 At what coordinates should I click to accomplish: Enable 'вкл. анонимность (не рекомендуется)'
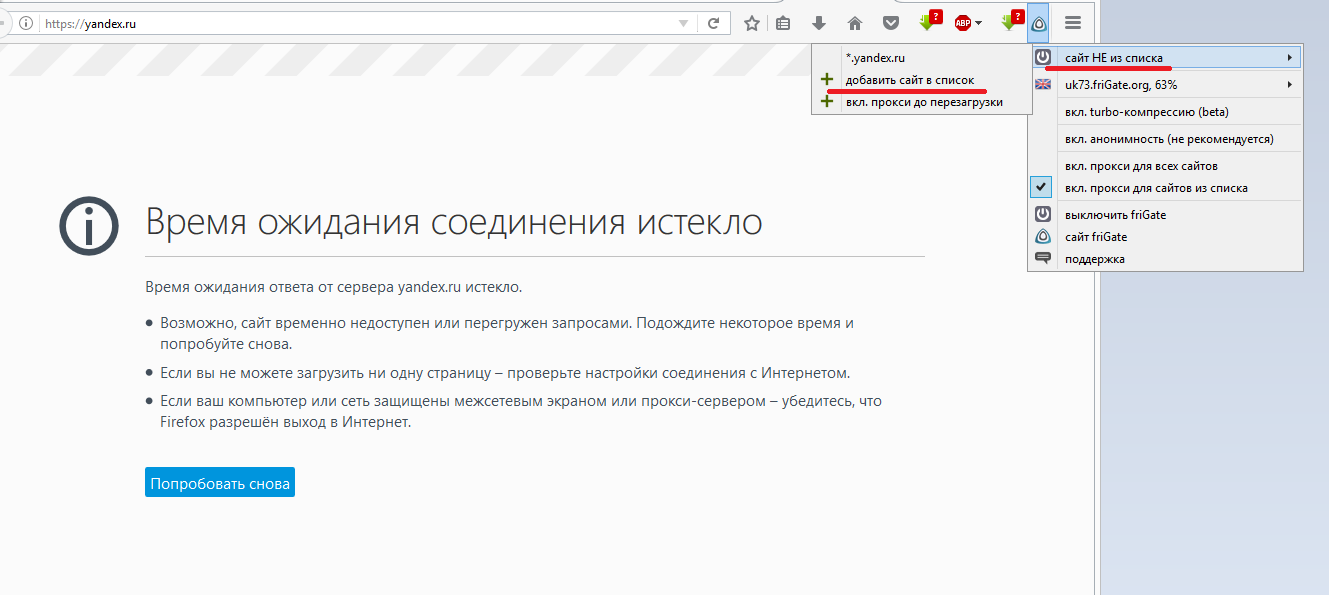point(1166,139)
